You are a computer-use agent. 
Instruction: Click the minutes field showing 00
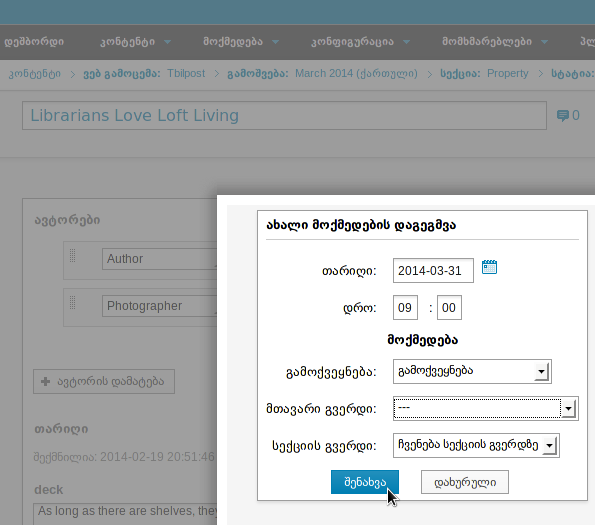coord(449,307)
